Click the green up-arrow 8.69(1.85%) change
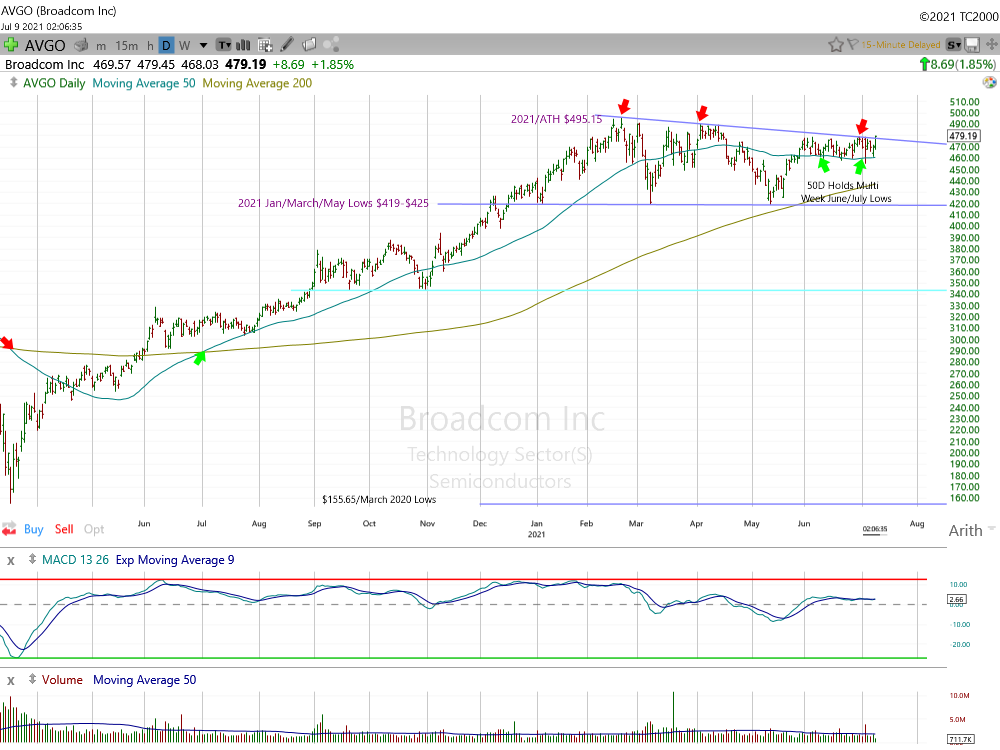1000x750 pixels. tap(957, 64)
